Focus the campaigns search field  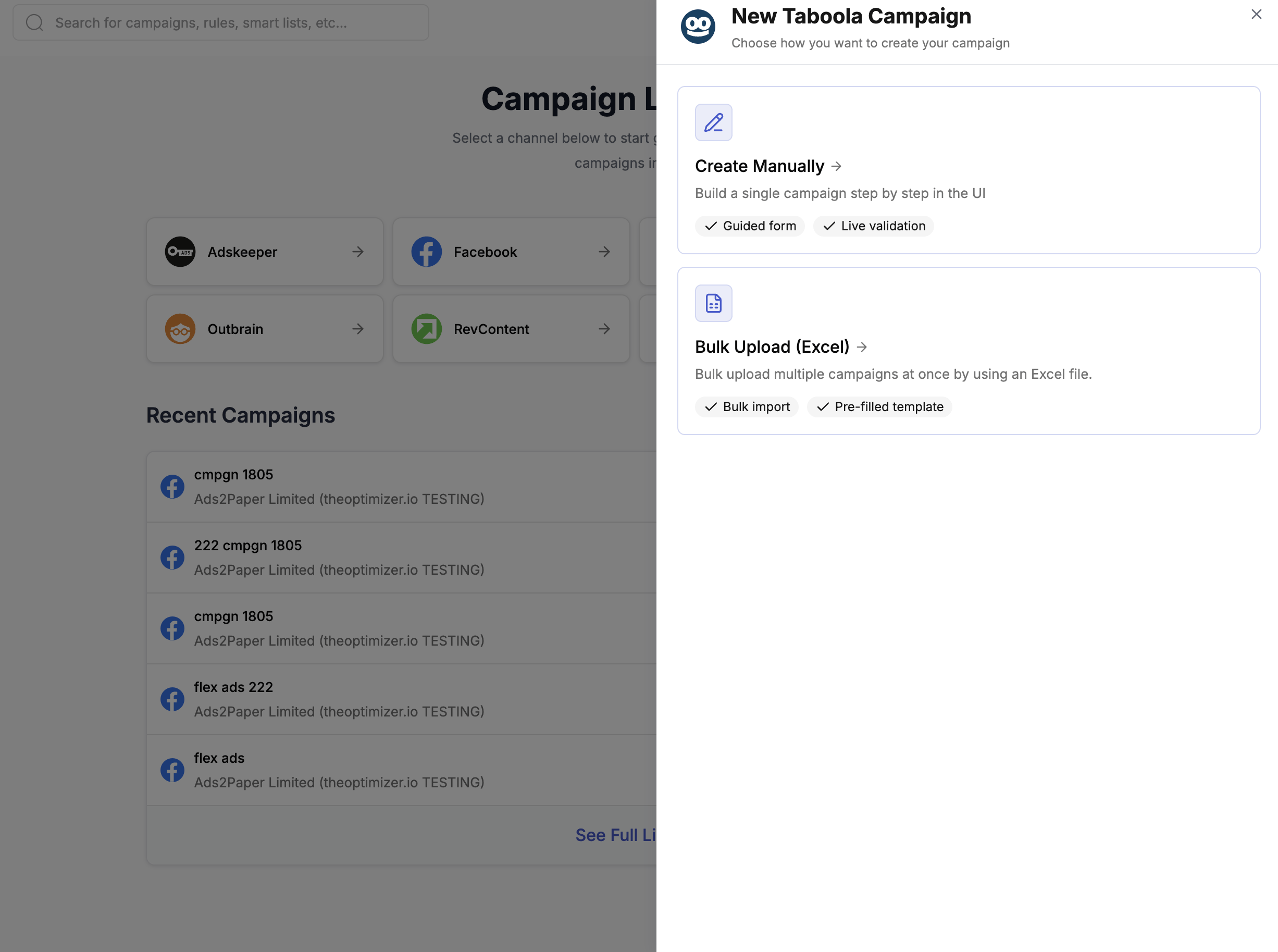221,22
